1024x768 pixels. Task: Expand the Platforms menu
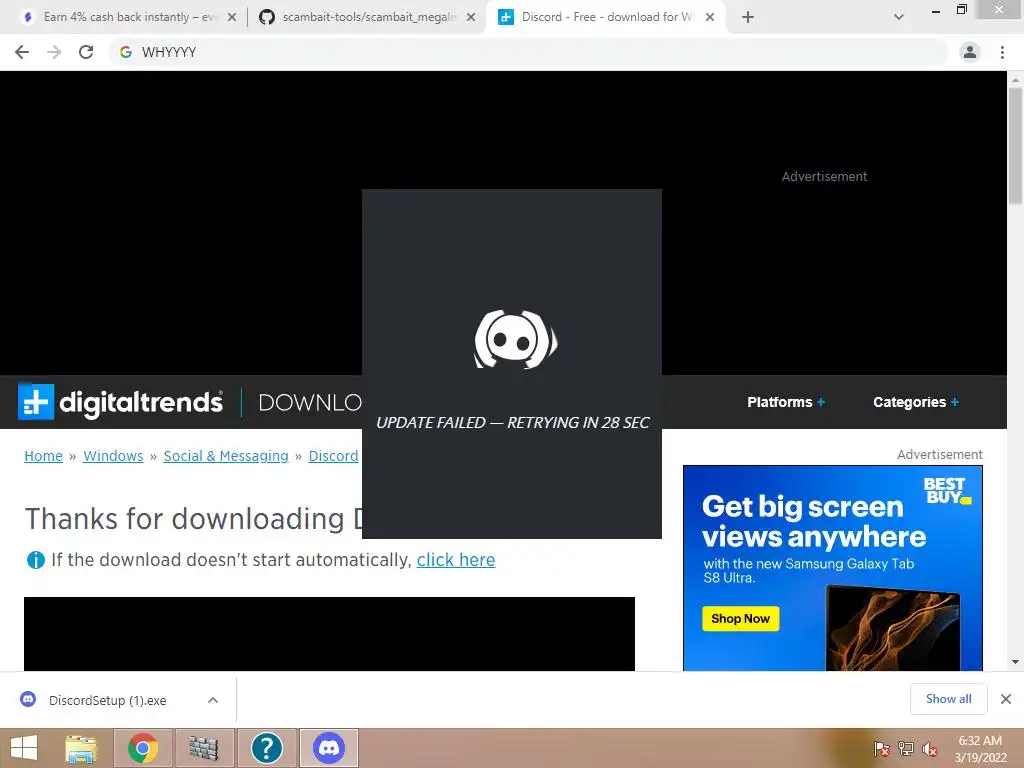[786, 402]
